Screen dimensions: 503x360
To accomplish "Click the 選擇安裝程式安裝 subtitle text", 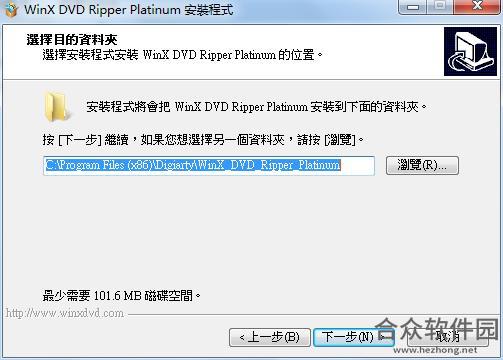I will 183,55.
